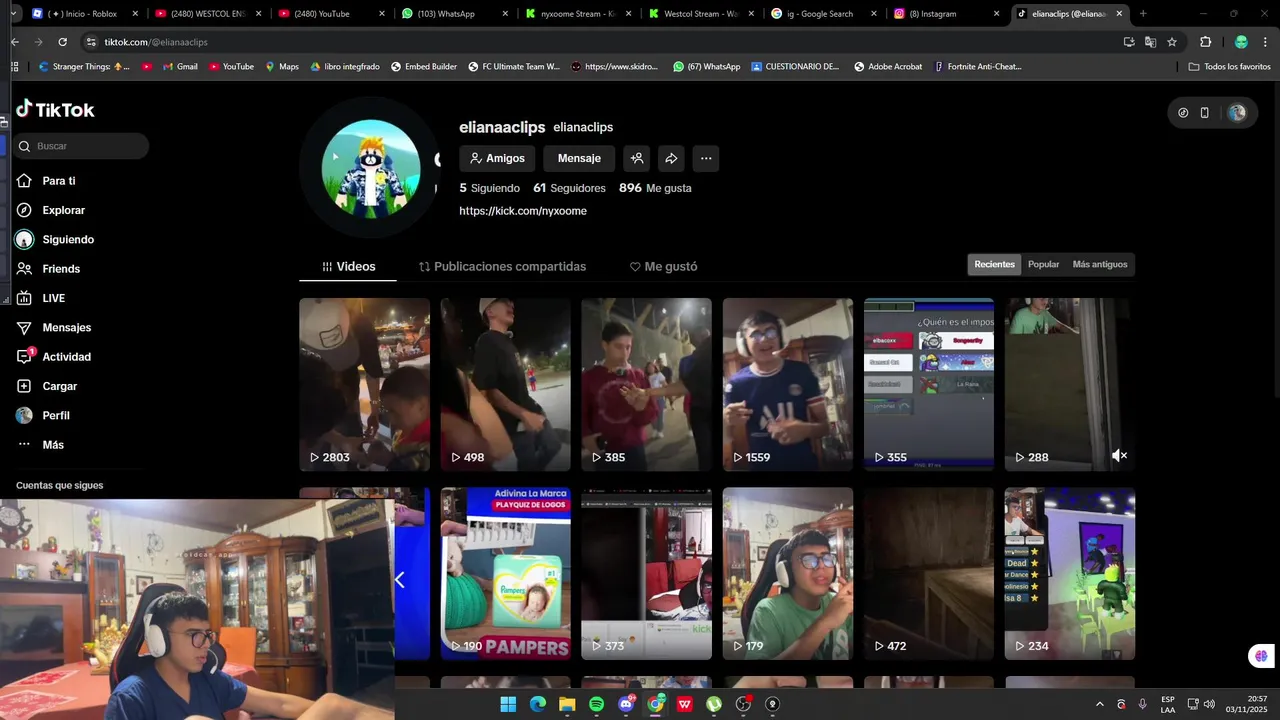Open Actividad notifications
The height and width of the screenshot is (720, 1280).
(54, 357)
